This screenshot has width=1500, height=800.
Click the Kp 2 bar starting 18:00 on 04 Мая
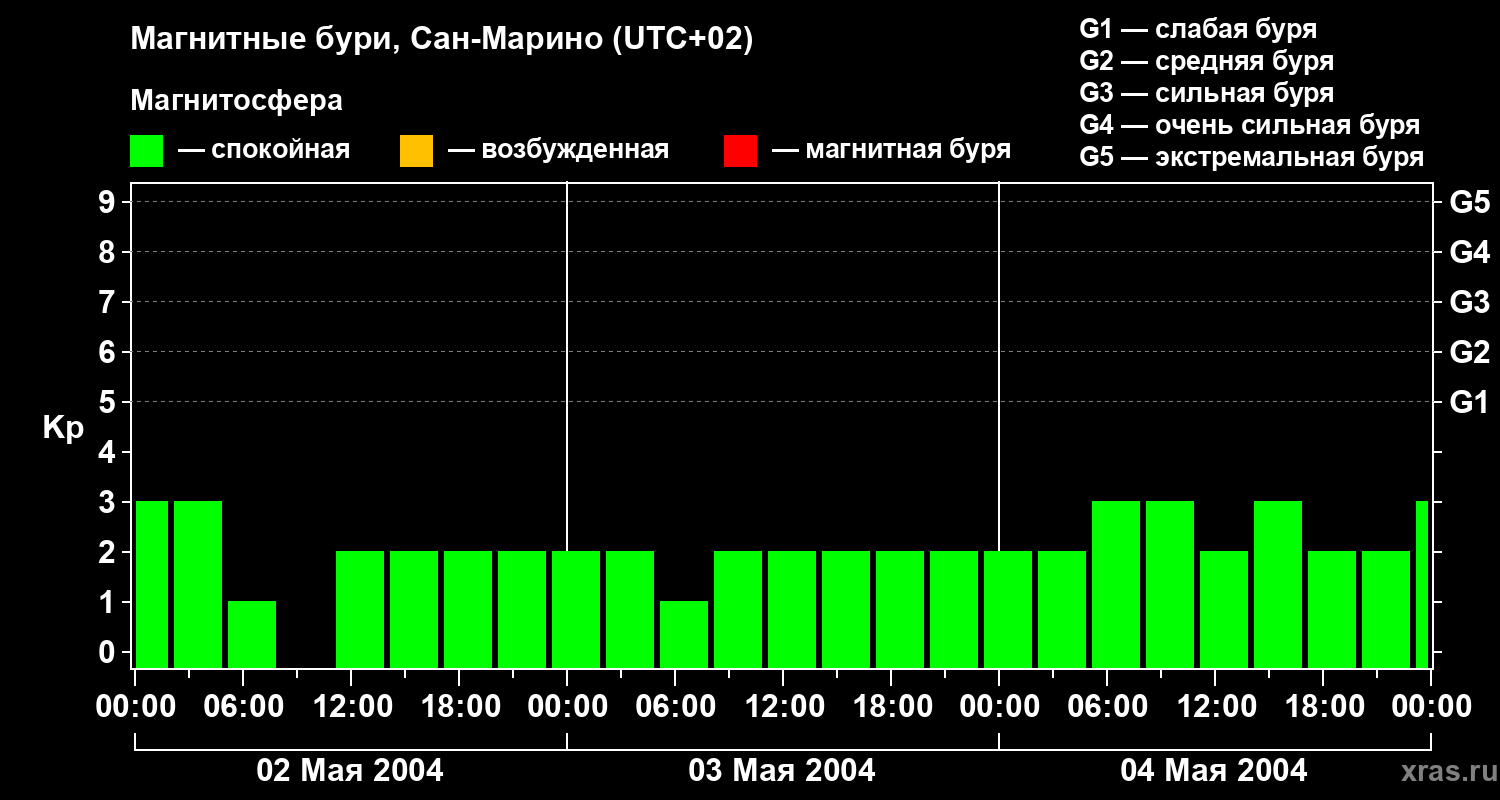(1332, 609)
